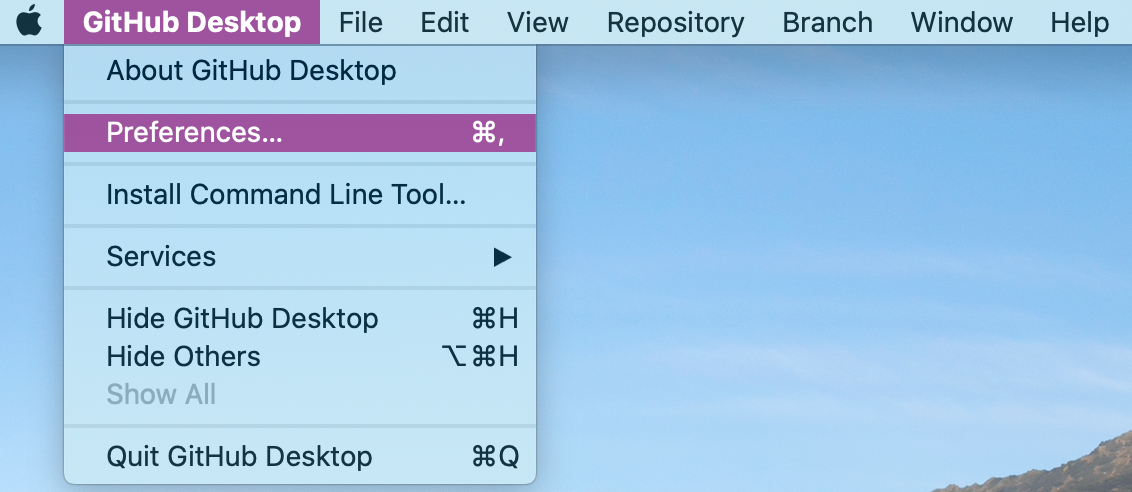Viewport: 1132px width, 492px height.
Task: Open the Help menu
Action: pyautogui.click(x=1079, y=22)
